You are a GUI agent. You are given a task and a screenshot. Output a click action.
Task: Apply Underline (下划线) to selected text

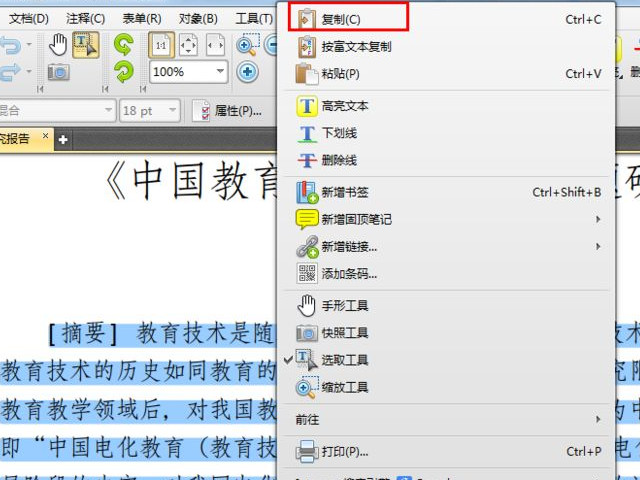(x=448, y=133)
